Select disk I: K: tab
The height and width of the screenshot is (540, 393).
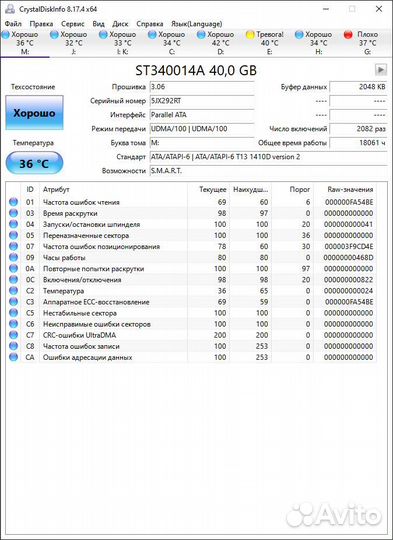coord(123,43)
